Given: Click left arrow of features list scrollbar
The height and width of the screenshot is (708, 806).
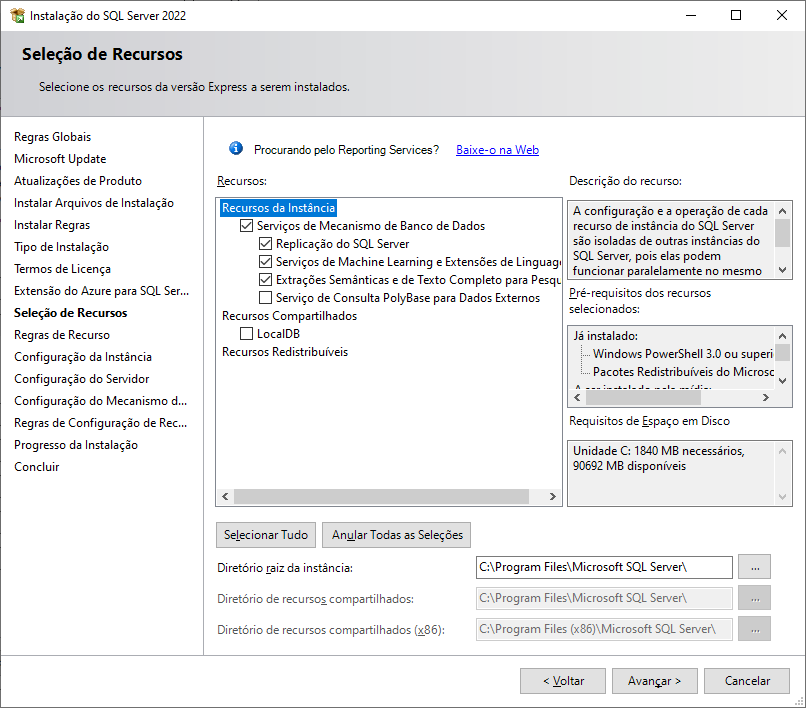Looking at the screenshot, I should tap(225, 496).
